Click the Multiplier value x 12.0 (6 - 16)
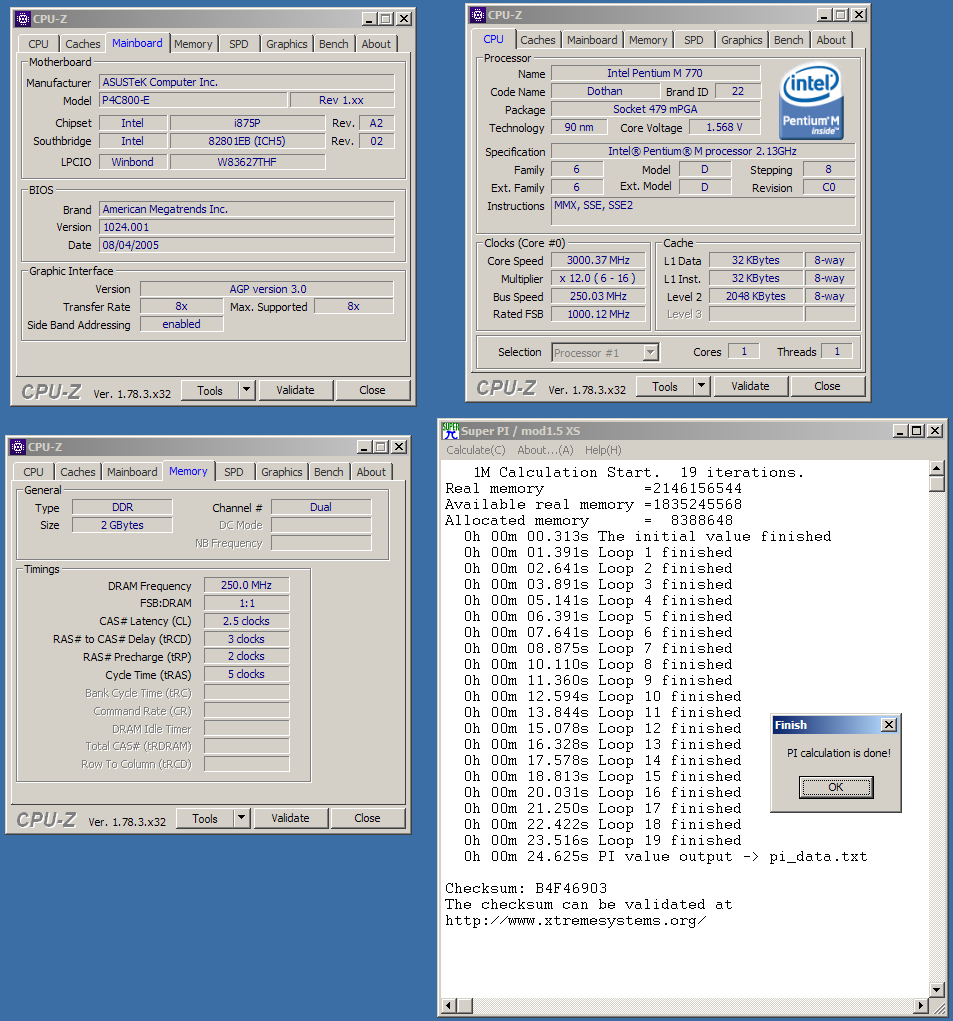The image size is (953, 1021). (x=598, y=278)
